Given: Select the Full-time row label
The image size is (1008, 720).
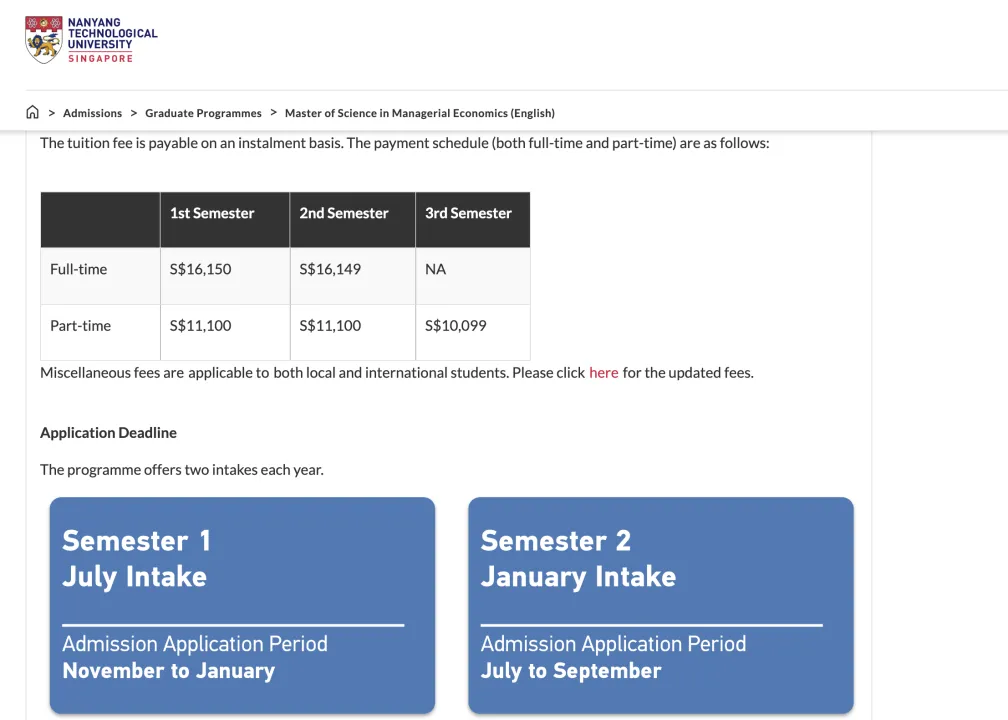Looking at the screenshot, I should 78,269.
